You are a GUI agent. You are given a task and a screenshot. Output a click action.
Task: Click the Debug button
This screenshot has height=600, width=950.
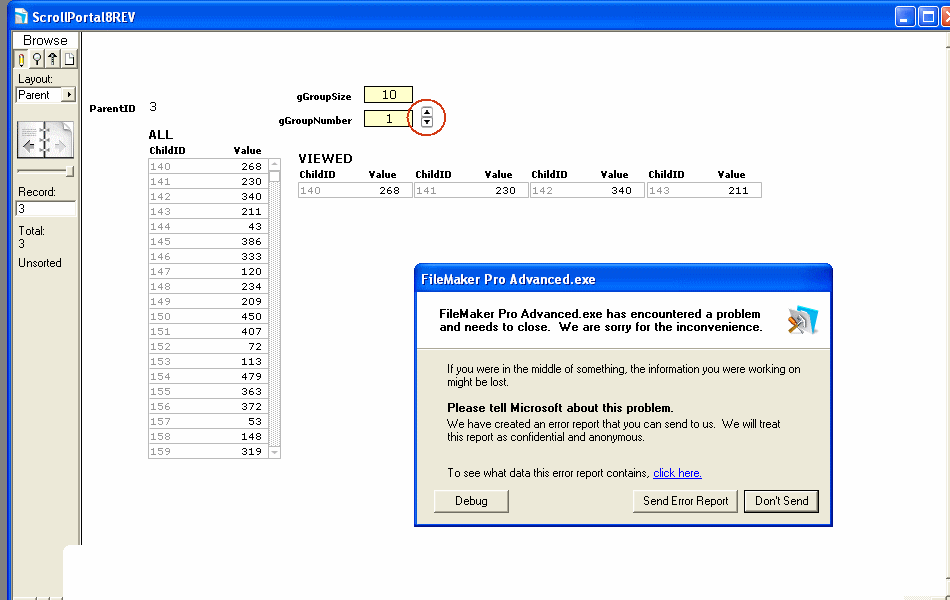click(471, 501)
